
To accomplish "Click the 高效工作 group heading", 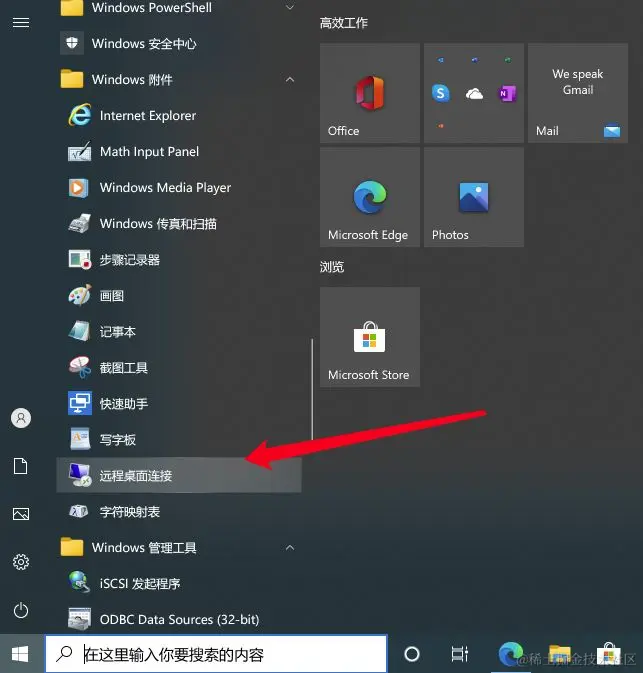I will tap(344, 23).
